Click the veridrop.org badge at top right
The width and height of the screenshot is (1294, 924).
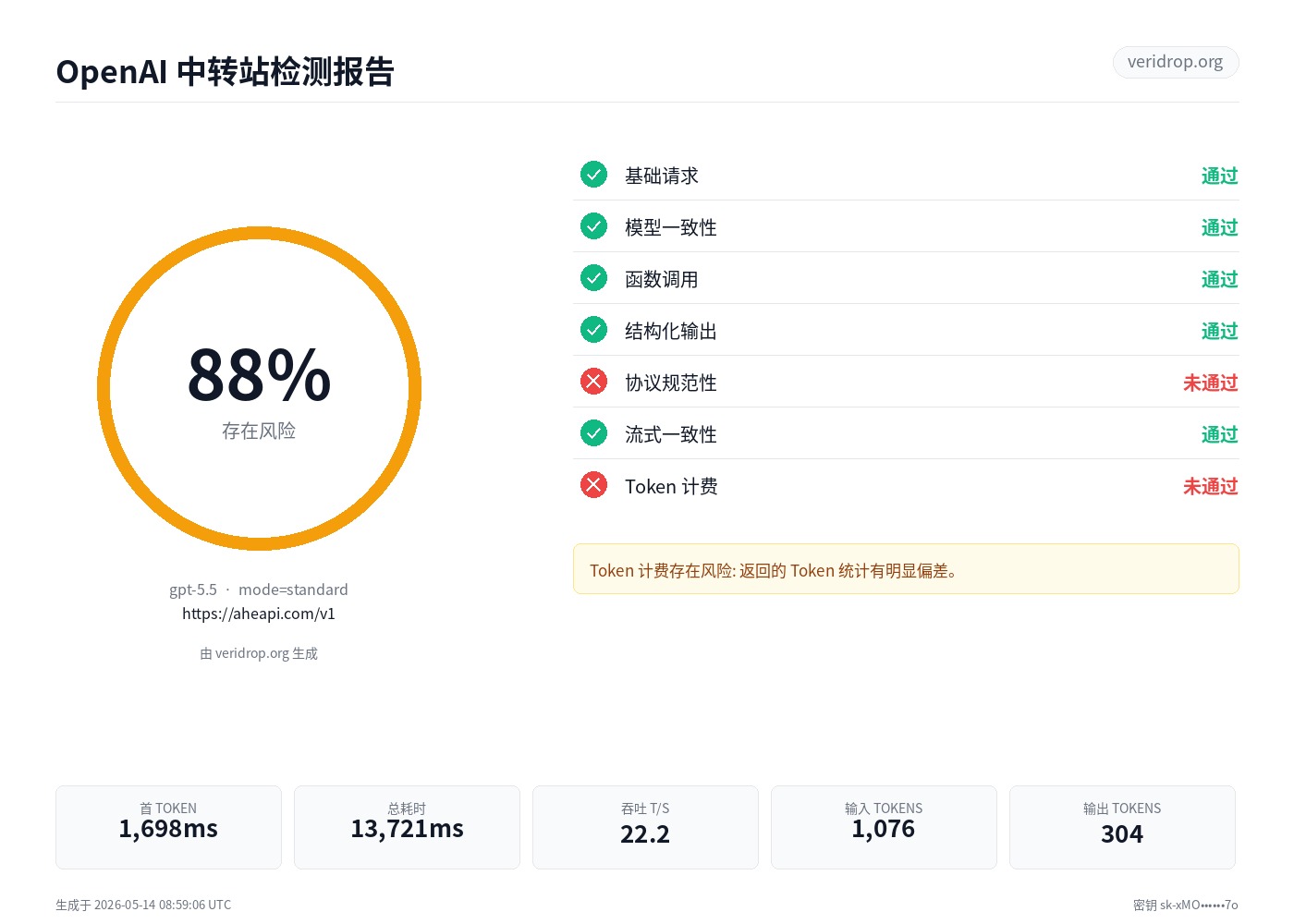click(x=1176, y=62)
